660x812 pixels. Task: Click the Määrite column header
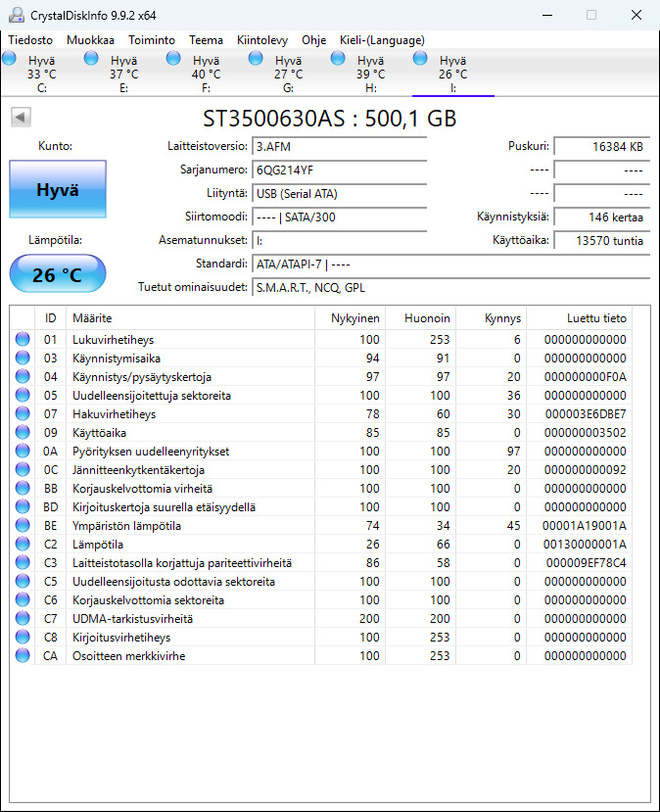(190, 318)
